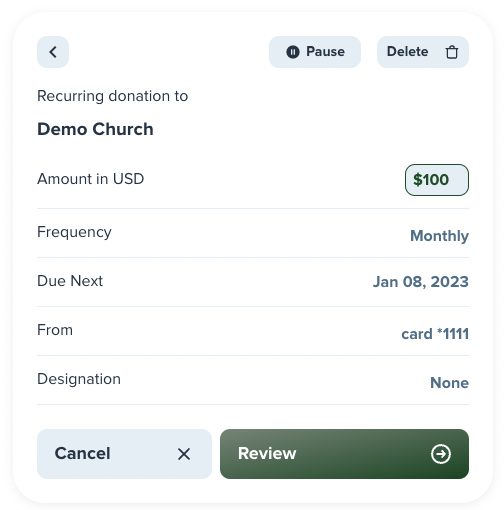Click the circled arrow icon in Review

point(441,454)
